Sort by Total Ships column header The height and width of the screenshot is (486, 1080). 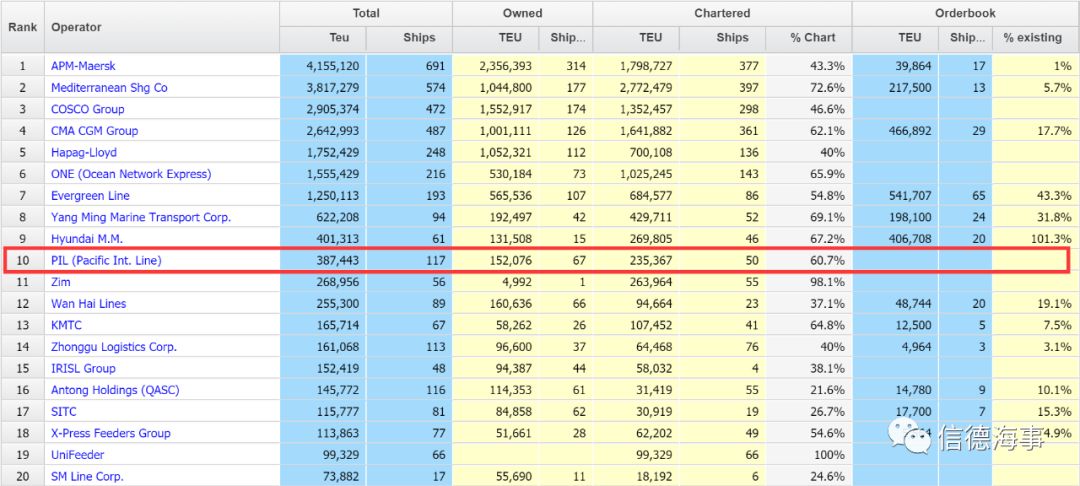click(409, 38)
